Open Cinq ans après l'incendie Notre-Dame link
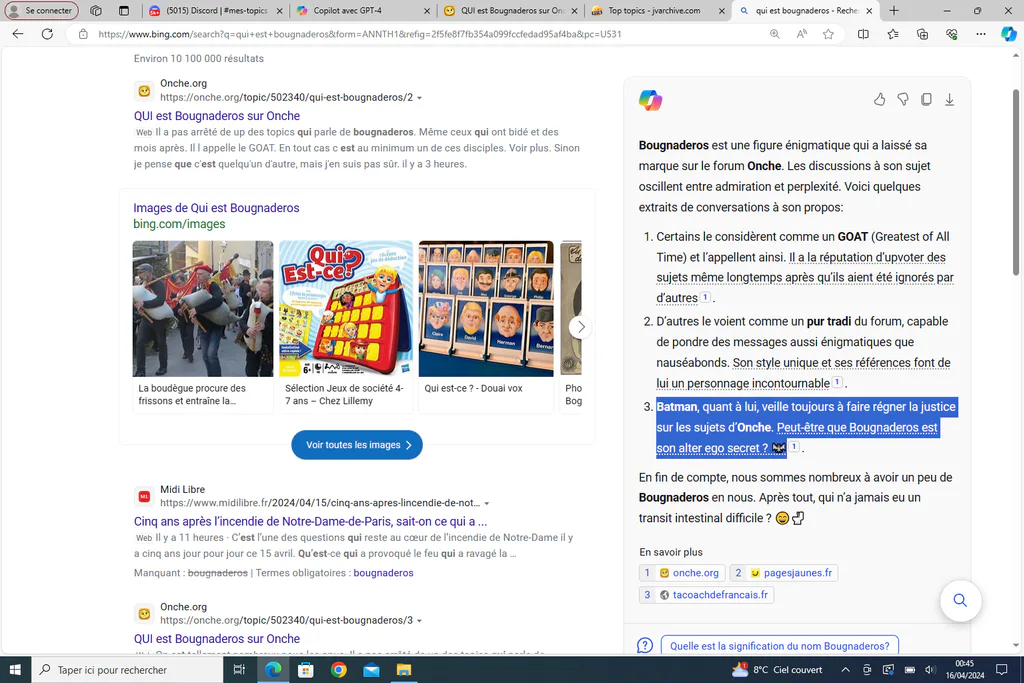 (x=310, y=522)
